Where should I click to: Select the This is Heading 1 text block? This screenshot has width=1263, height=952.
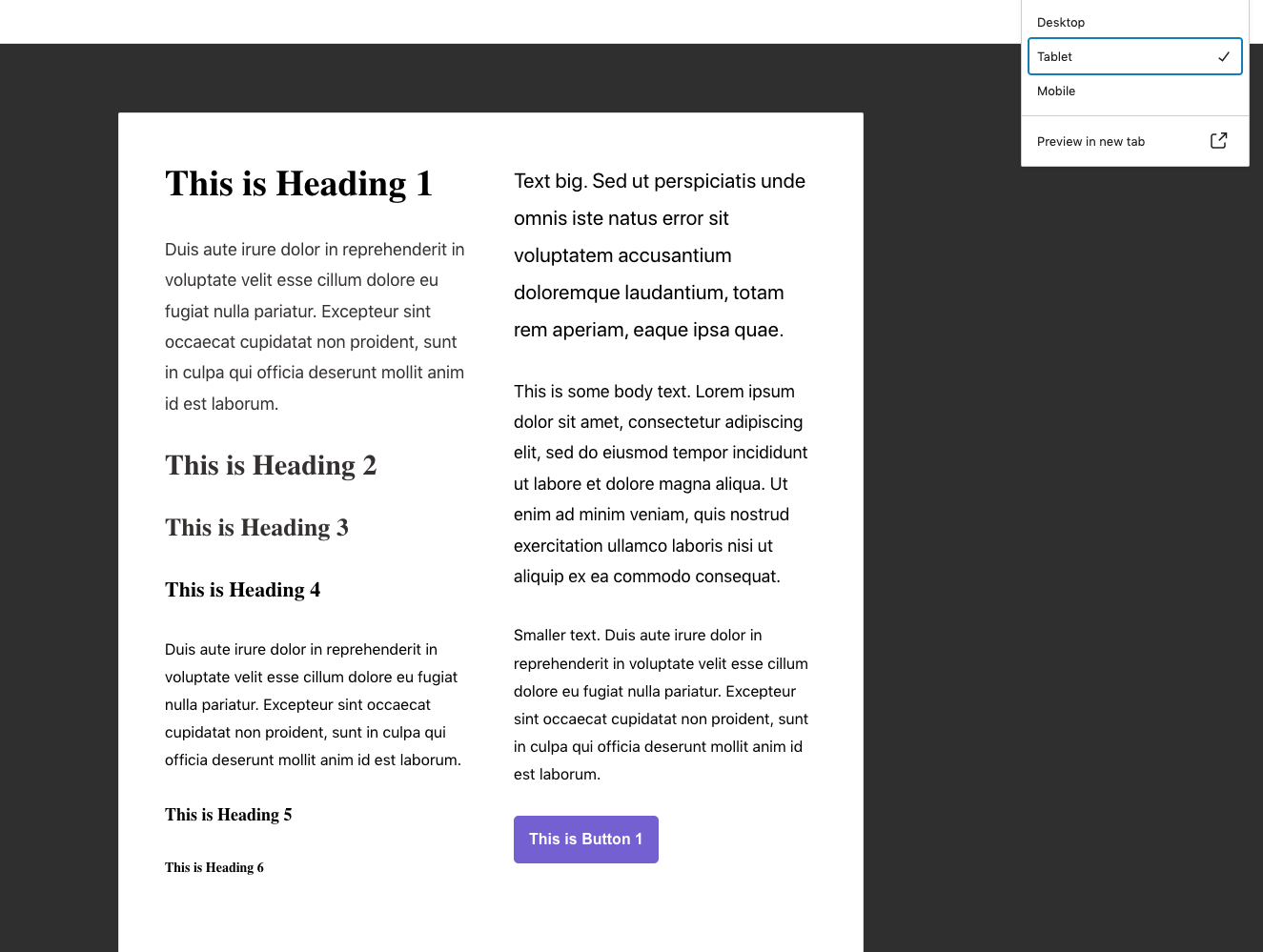[298, 183]
